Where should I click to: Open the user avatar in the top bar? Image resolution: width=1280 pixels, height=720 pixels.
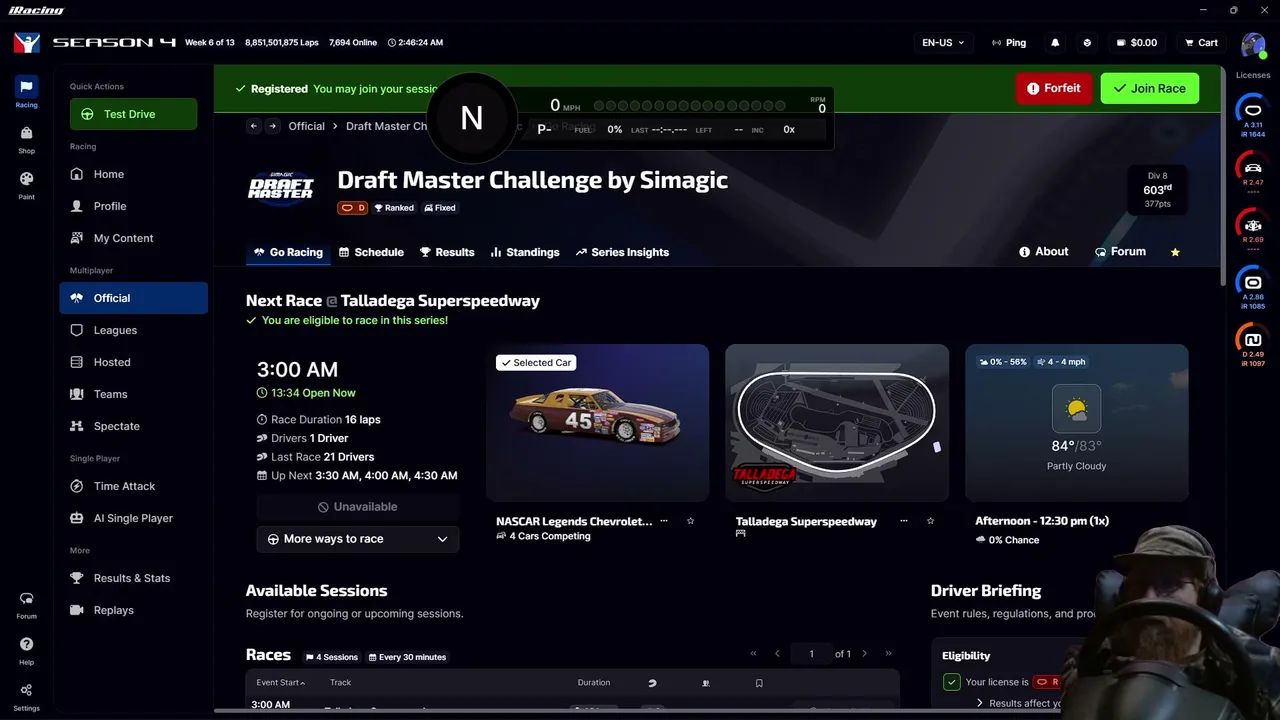click(1253, 44)
